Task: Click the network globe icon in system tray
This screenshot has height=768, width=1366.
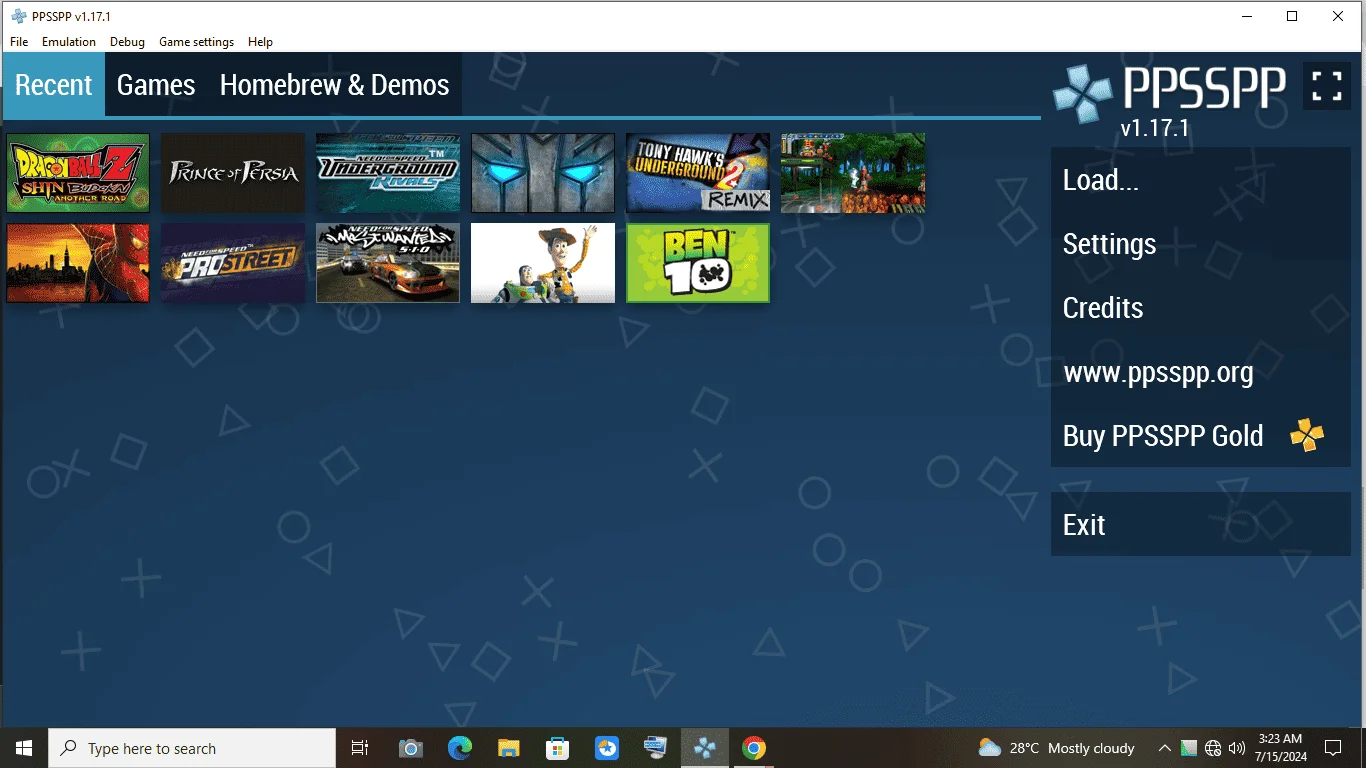Action: pos(1213,748)
